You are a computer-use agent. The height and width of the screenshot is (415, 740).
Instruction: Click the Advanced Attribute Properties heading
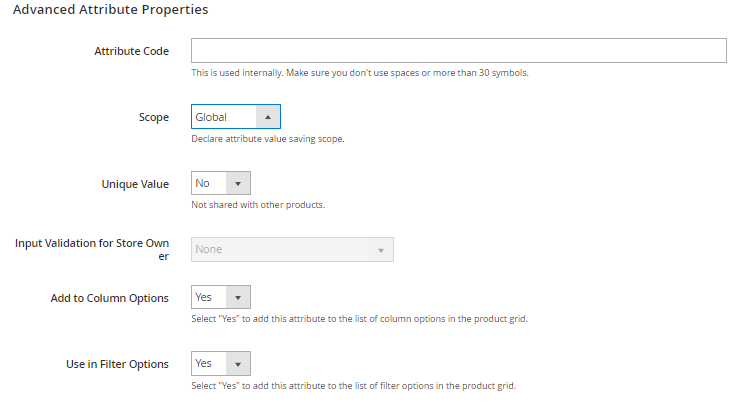110,10
